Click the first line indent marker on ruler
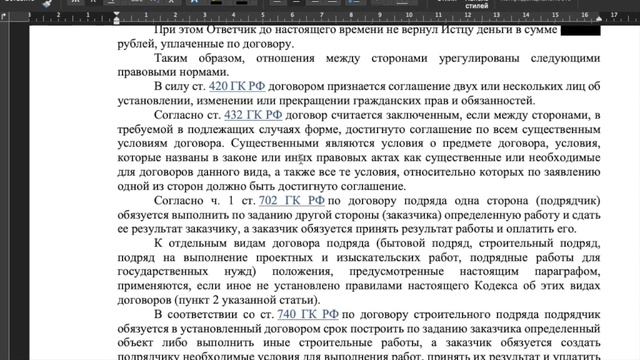This screenshot has height=360, width=640. (x=116, y=14)
